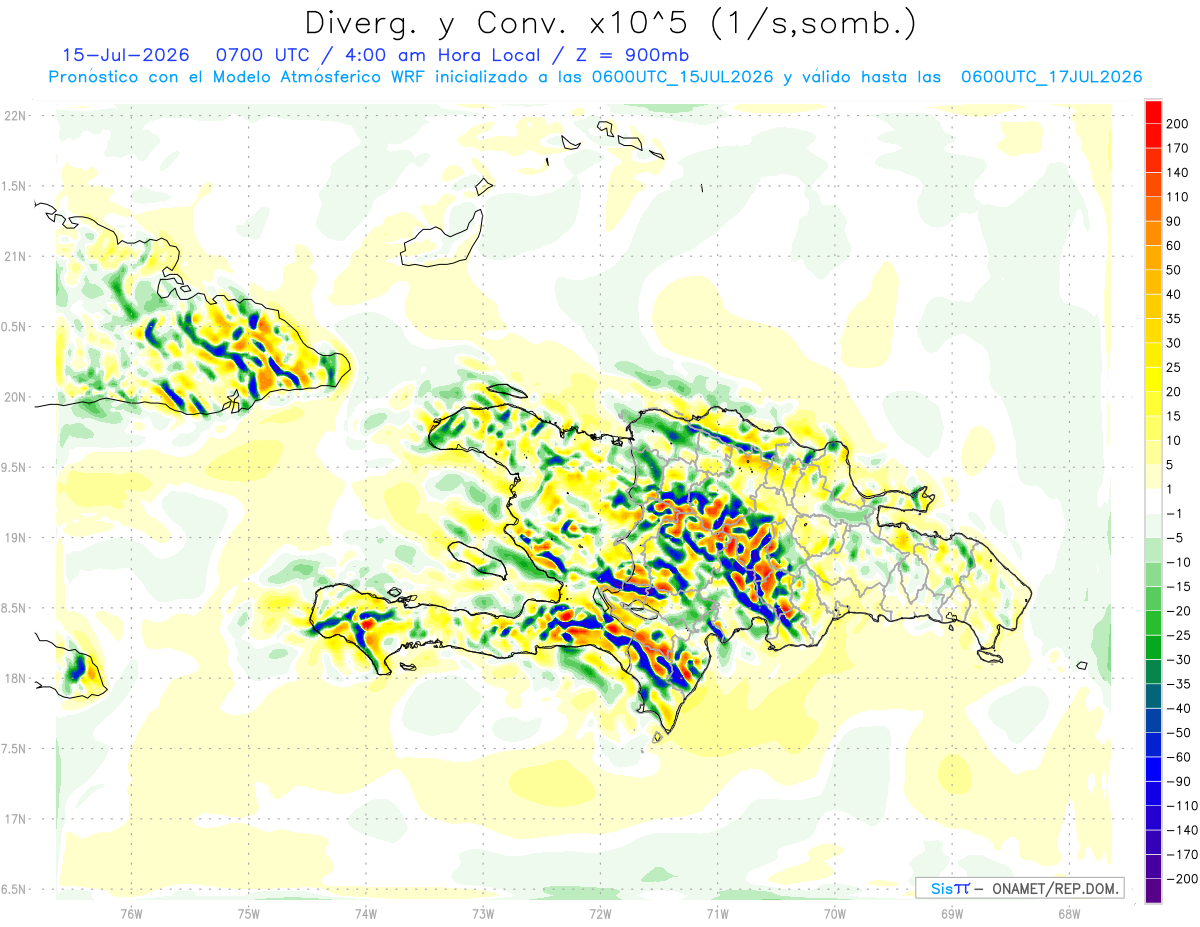Click colorbar label '30'
Image resolution: width=1200 pixels, height=927 pixels.
1175,343
